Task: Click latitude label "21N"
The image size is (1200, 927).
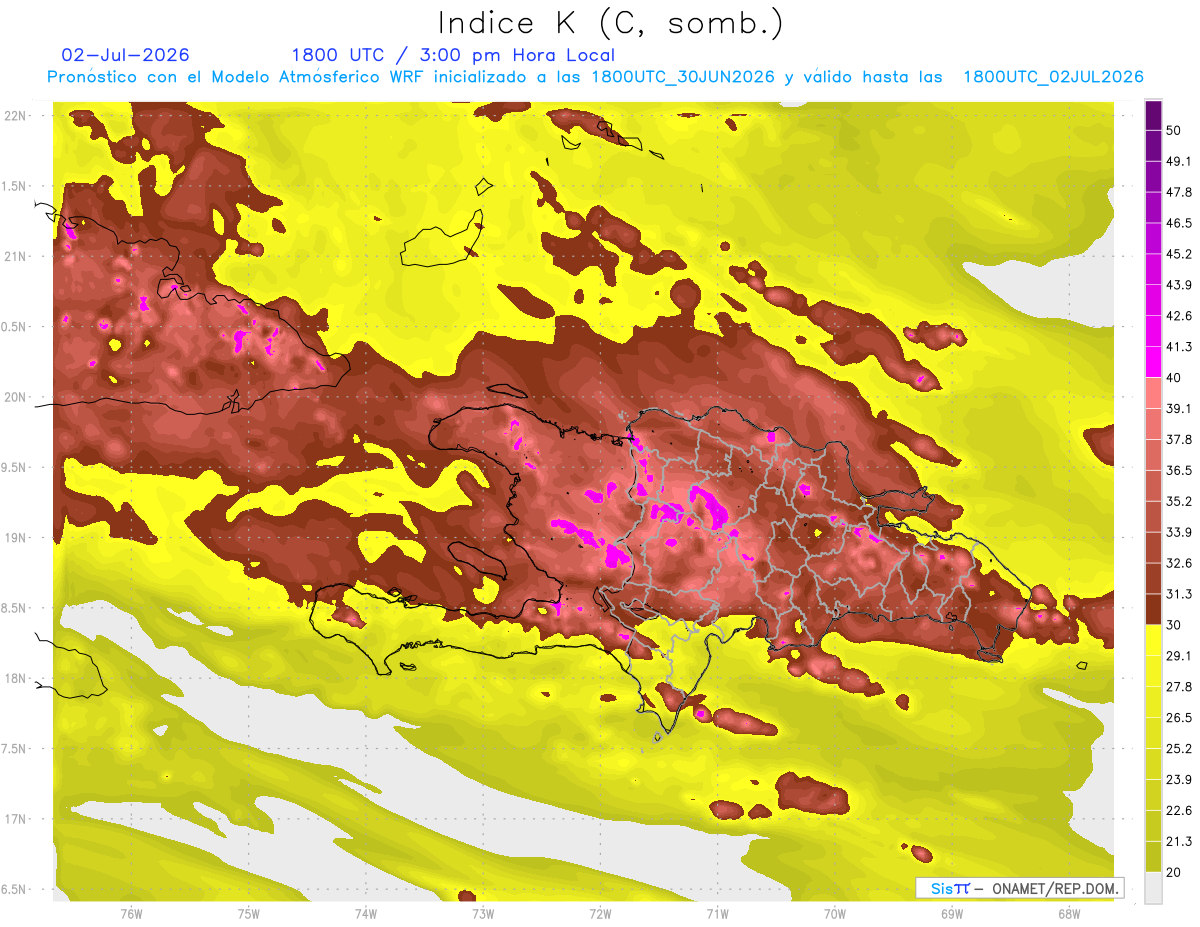Action: [16, 256]
